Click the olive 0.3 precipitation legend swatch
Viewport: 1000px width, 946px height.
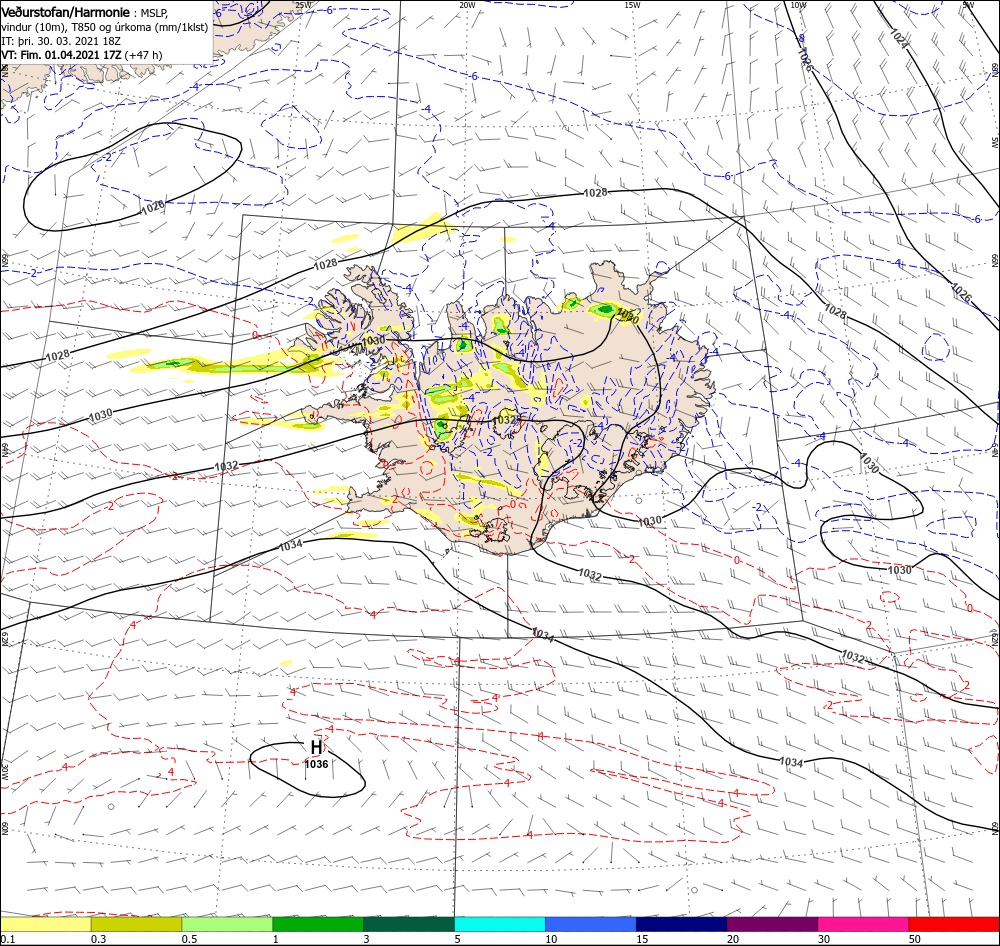pos(136,924)
